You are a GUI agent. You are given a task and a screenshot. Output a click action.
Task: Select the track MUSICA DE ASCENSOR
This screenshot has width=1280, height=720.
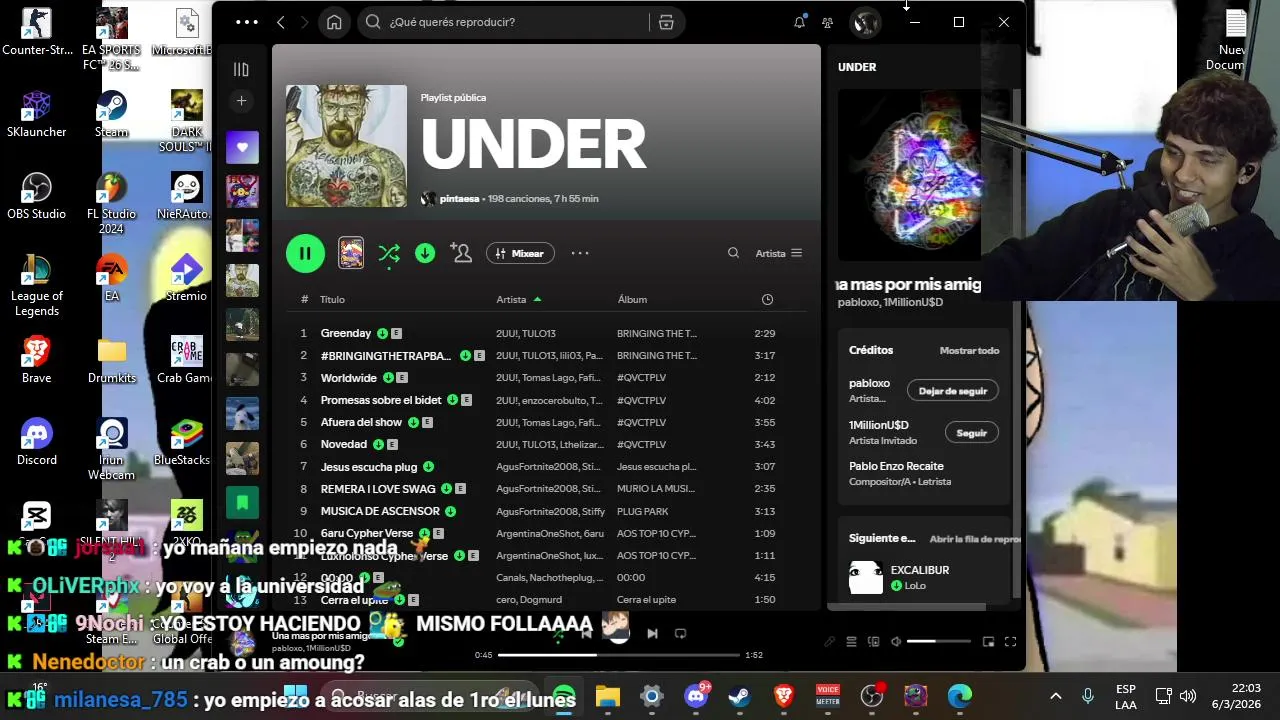point(380,511)
